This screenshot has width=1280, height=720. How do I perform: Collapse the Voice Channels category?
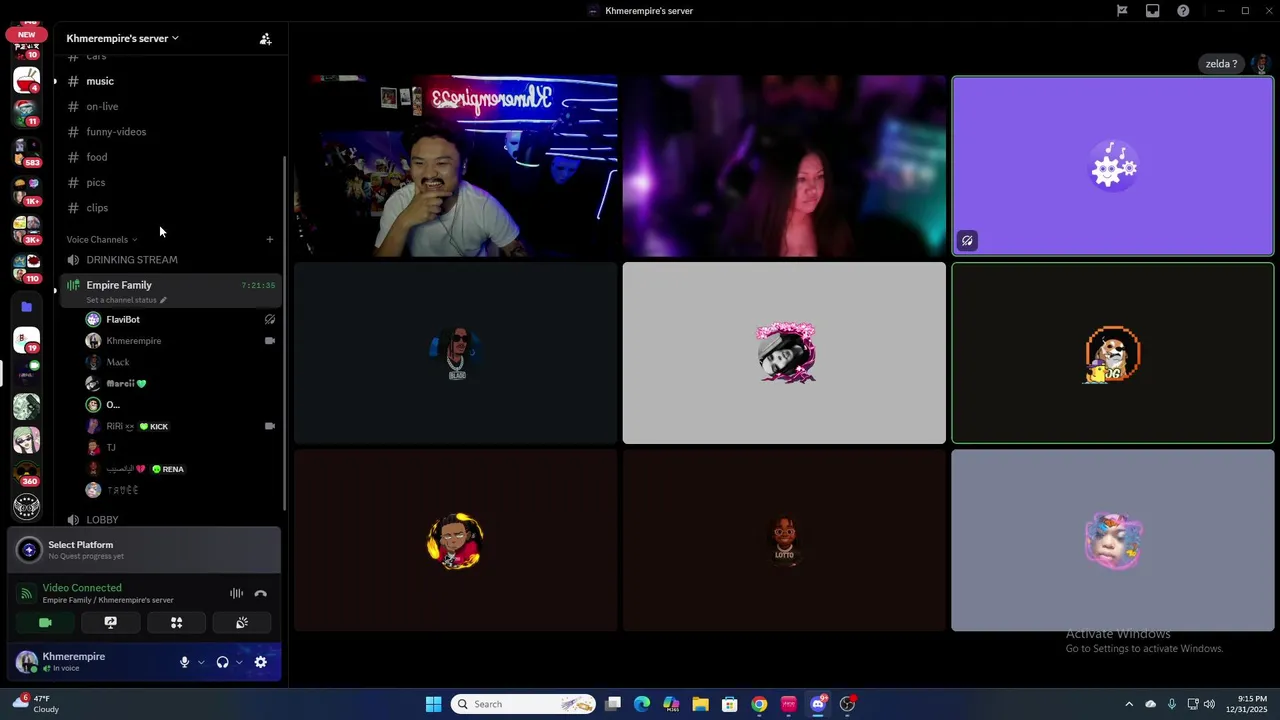[102, 239]
